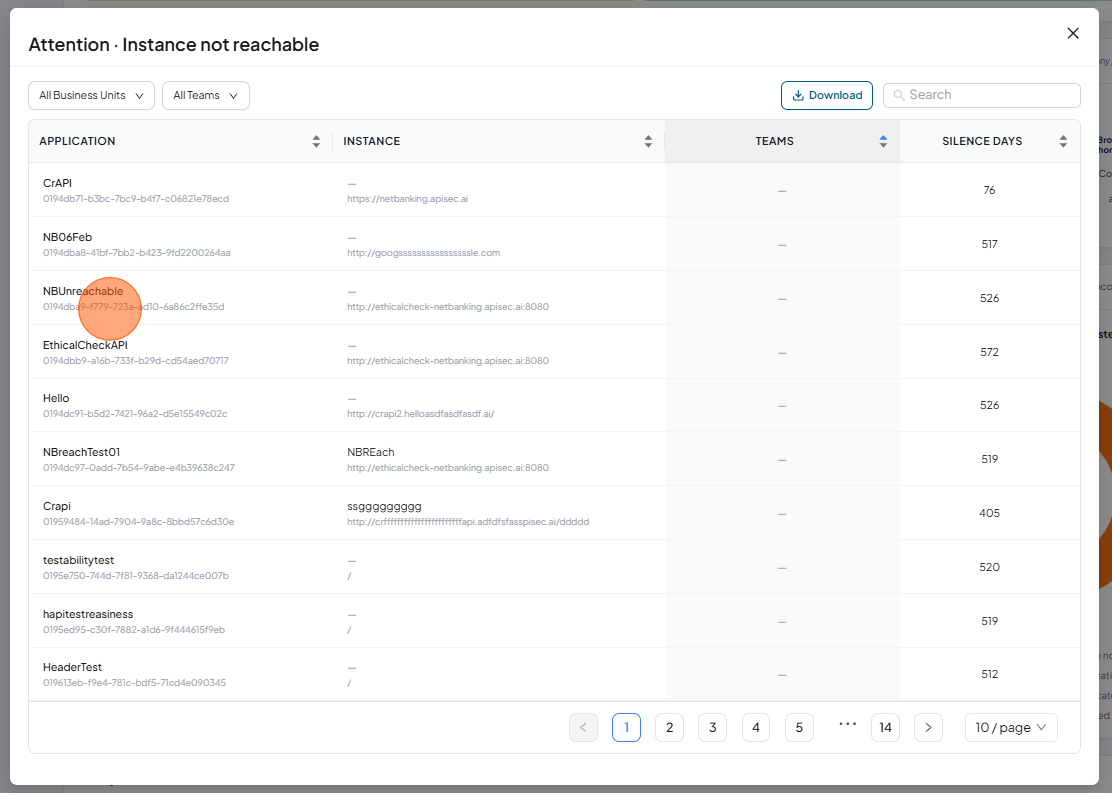The height and width of the screenshot is (793, 1112).
Task: Click the silence days value 572
Action: 989,352
